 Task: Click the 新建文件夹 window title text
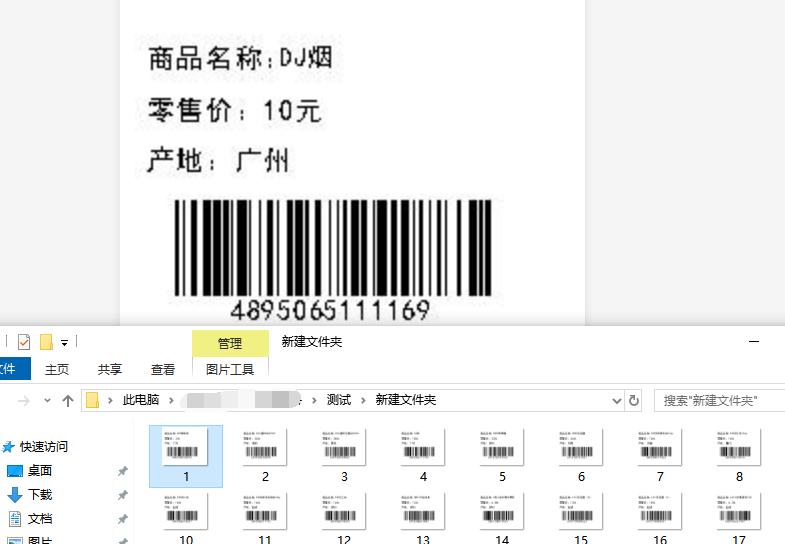(312, 342)
